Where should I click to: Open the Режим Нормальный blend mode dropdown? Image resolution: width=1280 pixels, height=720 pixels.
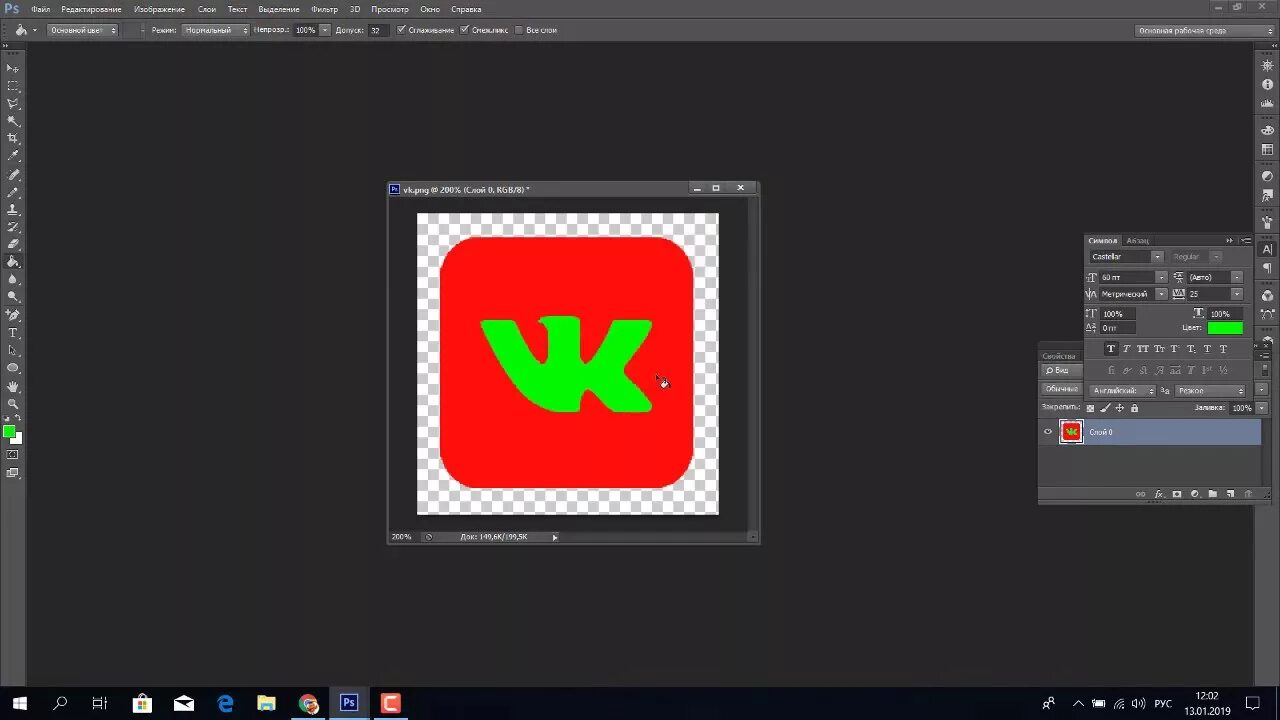coord(215,30)
